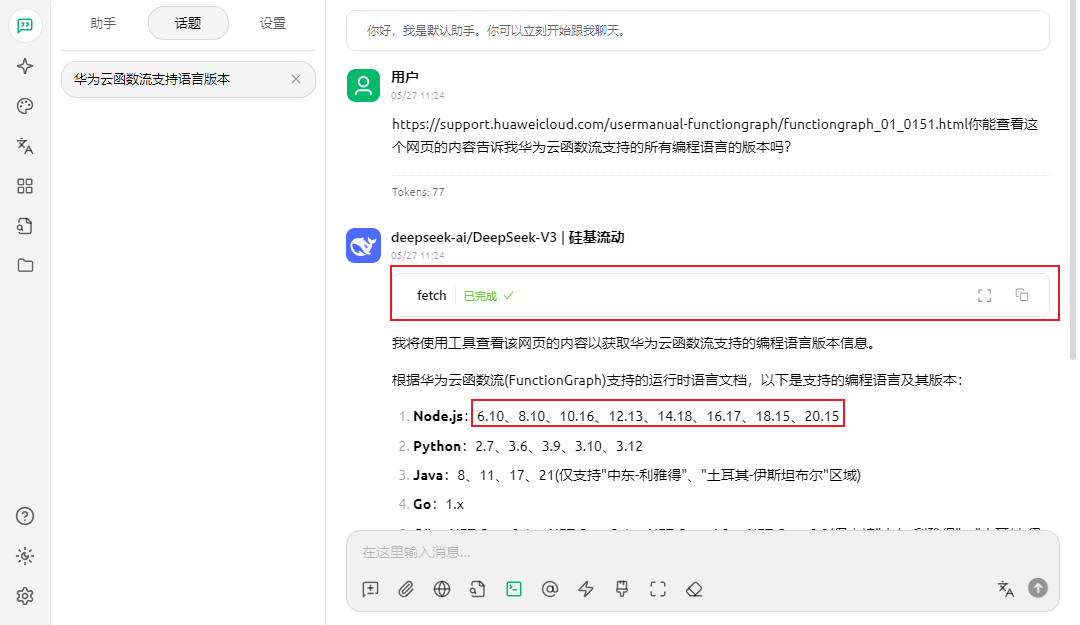
Task: Expand the fetch tool call result
Action: pos(432,295)
